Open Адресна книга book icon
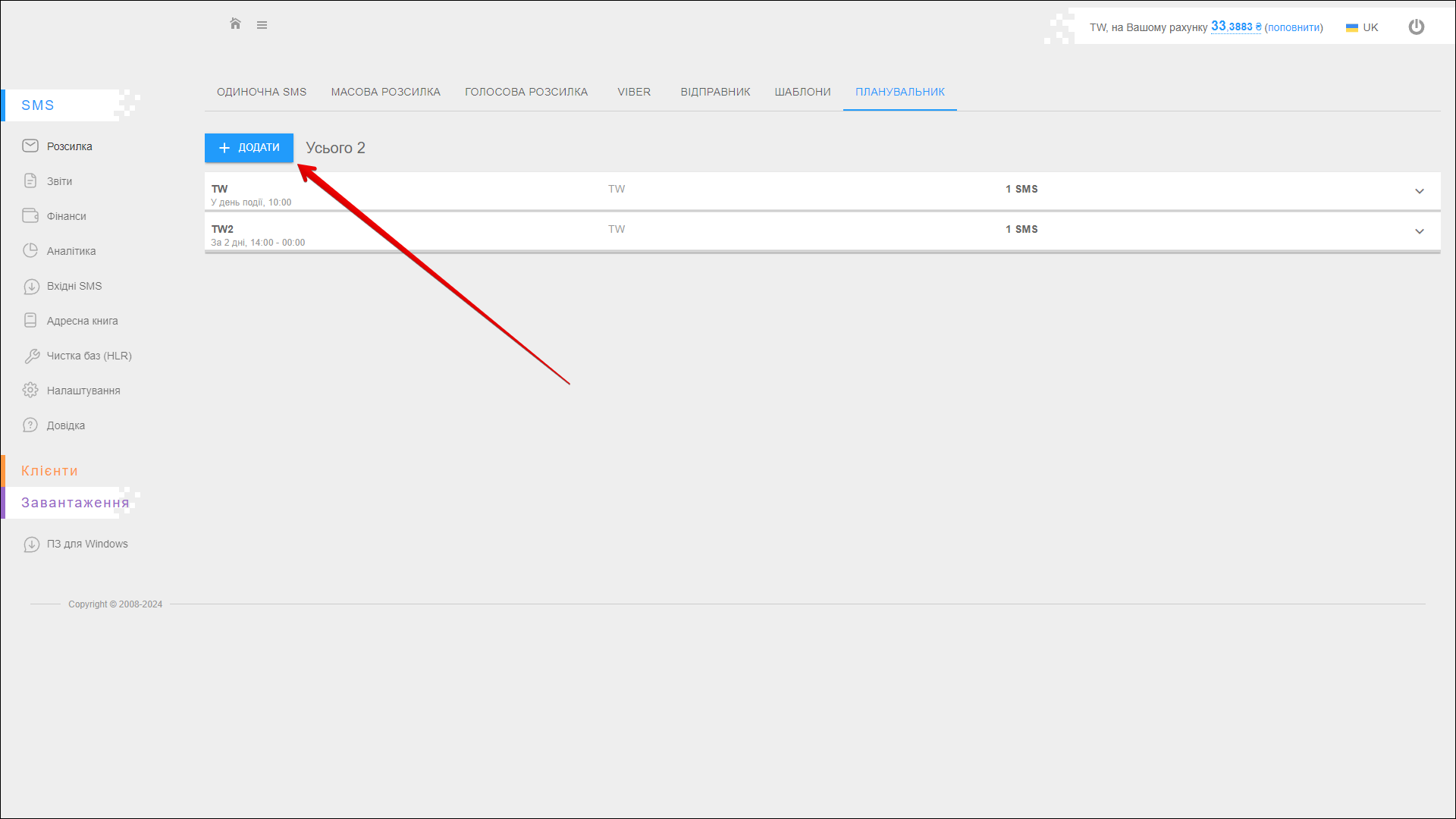This screenshot has height=819, width=1456. click(30, 320)
